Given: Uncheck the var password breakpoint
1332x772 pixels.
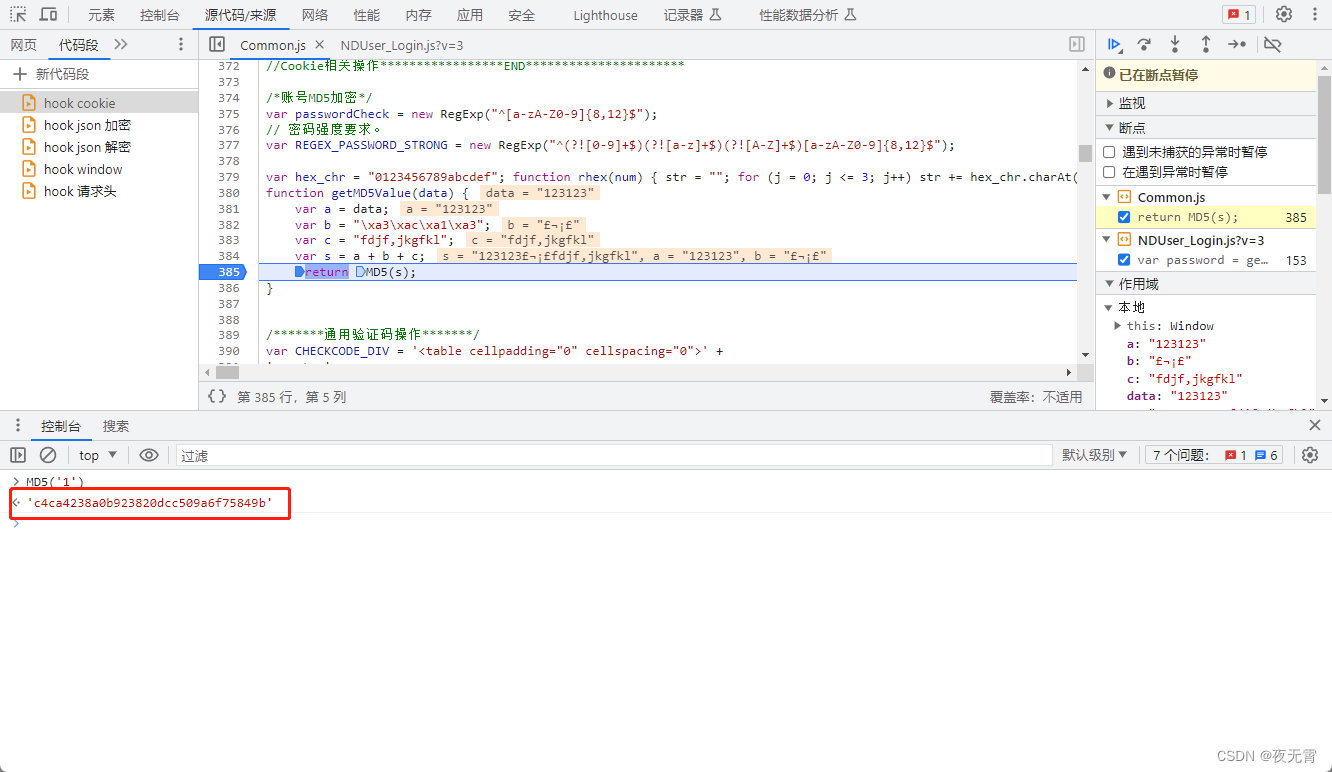Looking at the screenshot, I should (1124, 260).
